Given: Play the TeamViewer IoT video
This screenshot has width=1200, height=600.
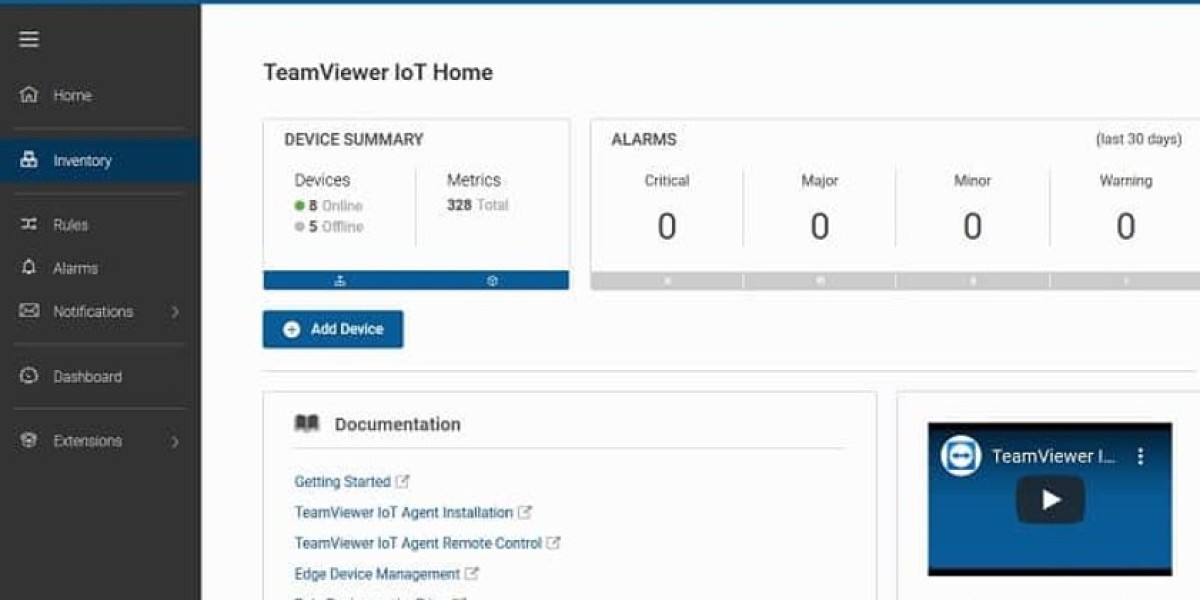Looking at the screenshot, I should coord(1050,499).
